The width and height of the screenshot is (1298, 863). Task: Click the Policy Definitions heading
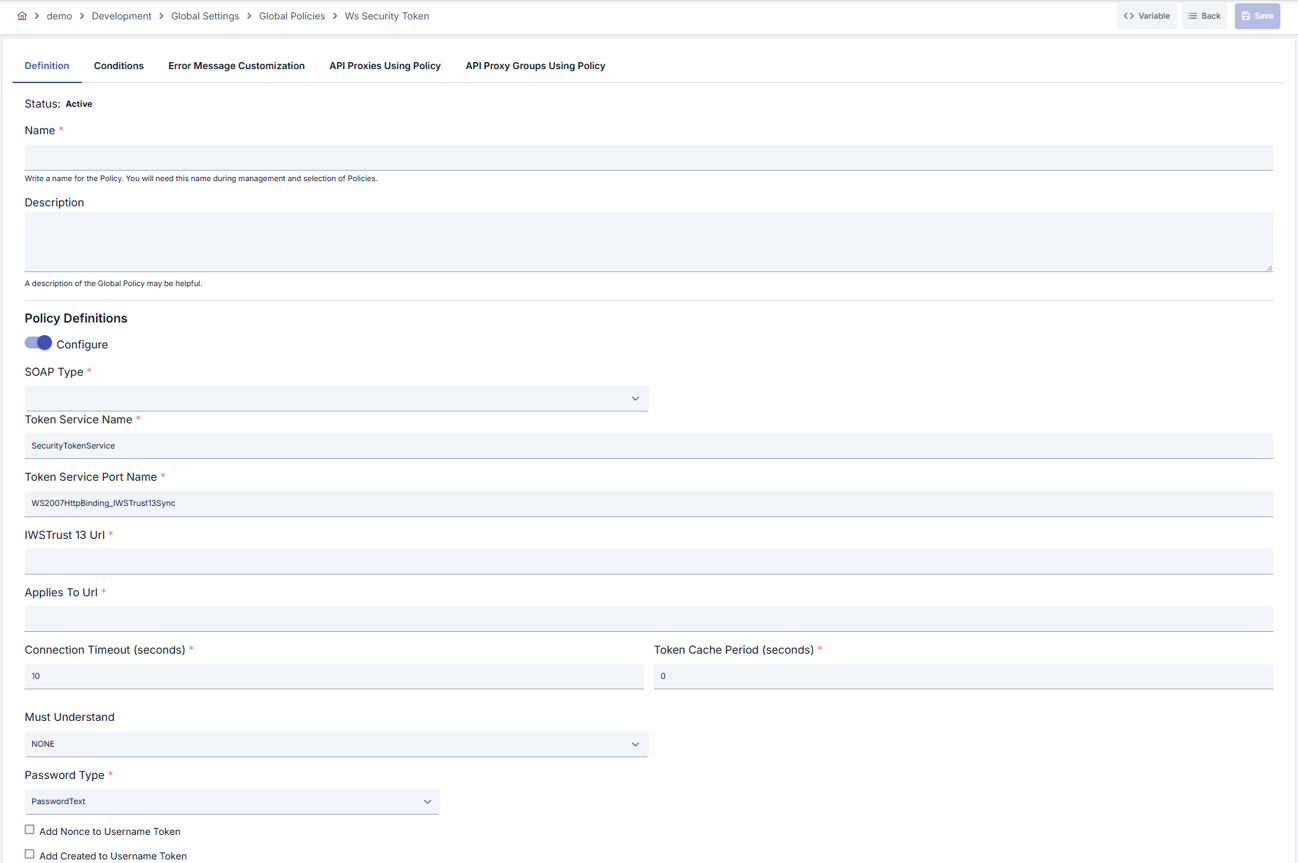[76, 318]
